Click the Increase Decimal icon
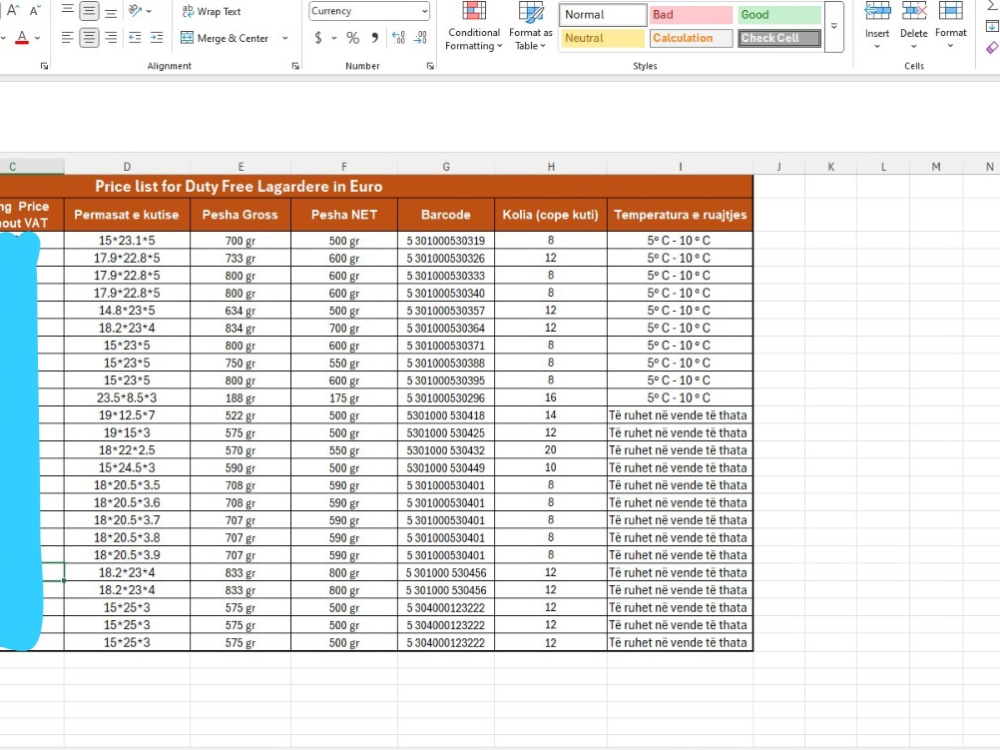1000x750 pixels. click(x=399, y=38)
